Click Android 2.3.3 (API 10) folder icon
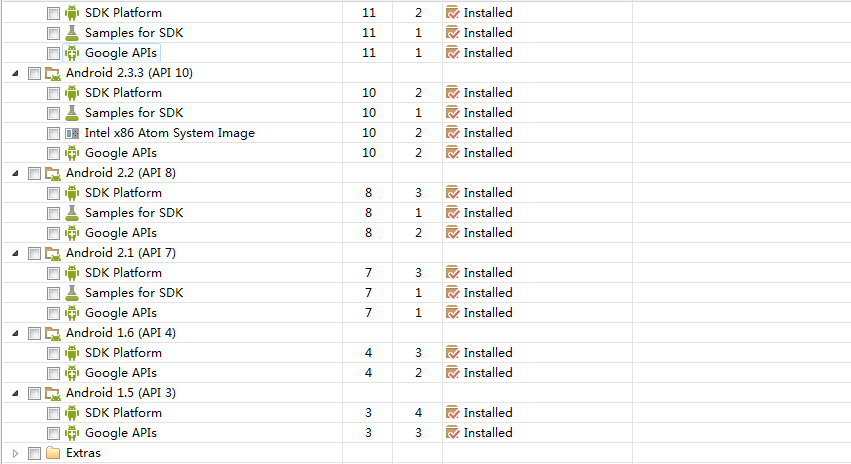Viewport: 851px width, 464px height. [x=53, y=73]
